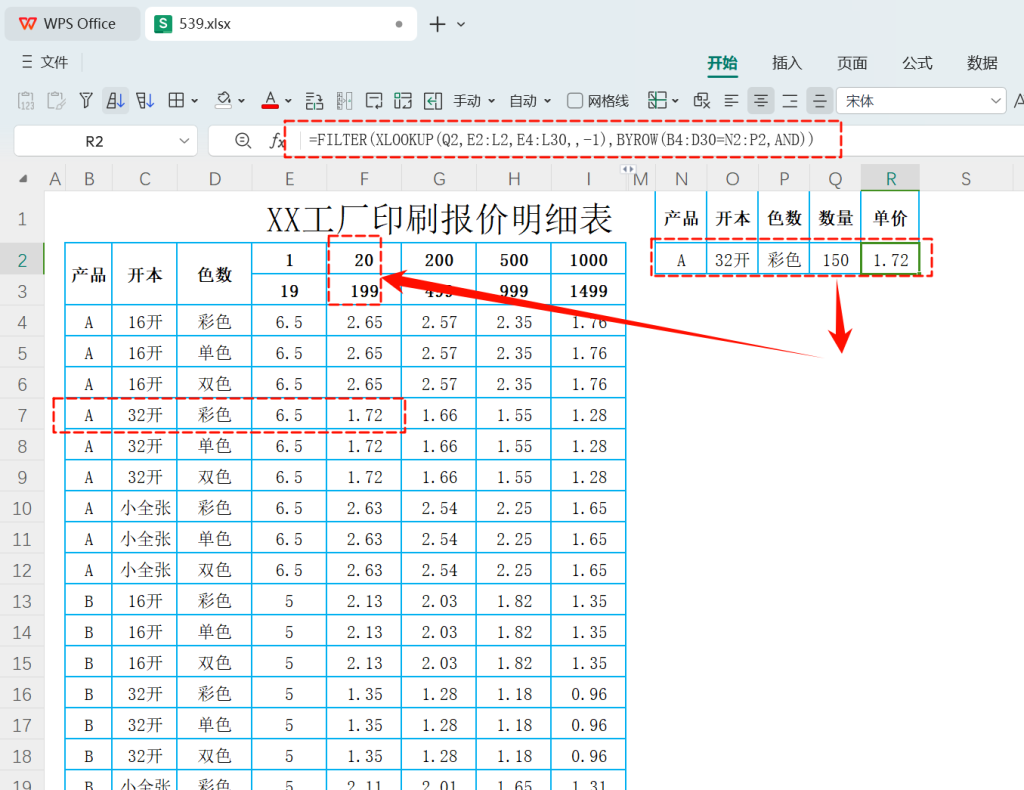Screen dimensions: 1024x790
Task: Click the wrap text icon
Action: point(374,101)
